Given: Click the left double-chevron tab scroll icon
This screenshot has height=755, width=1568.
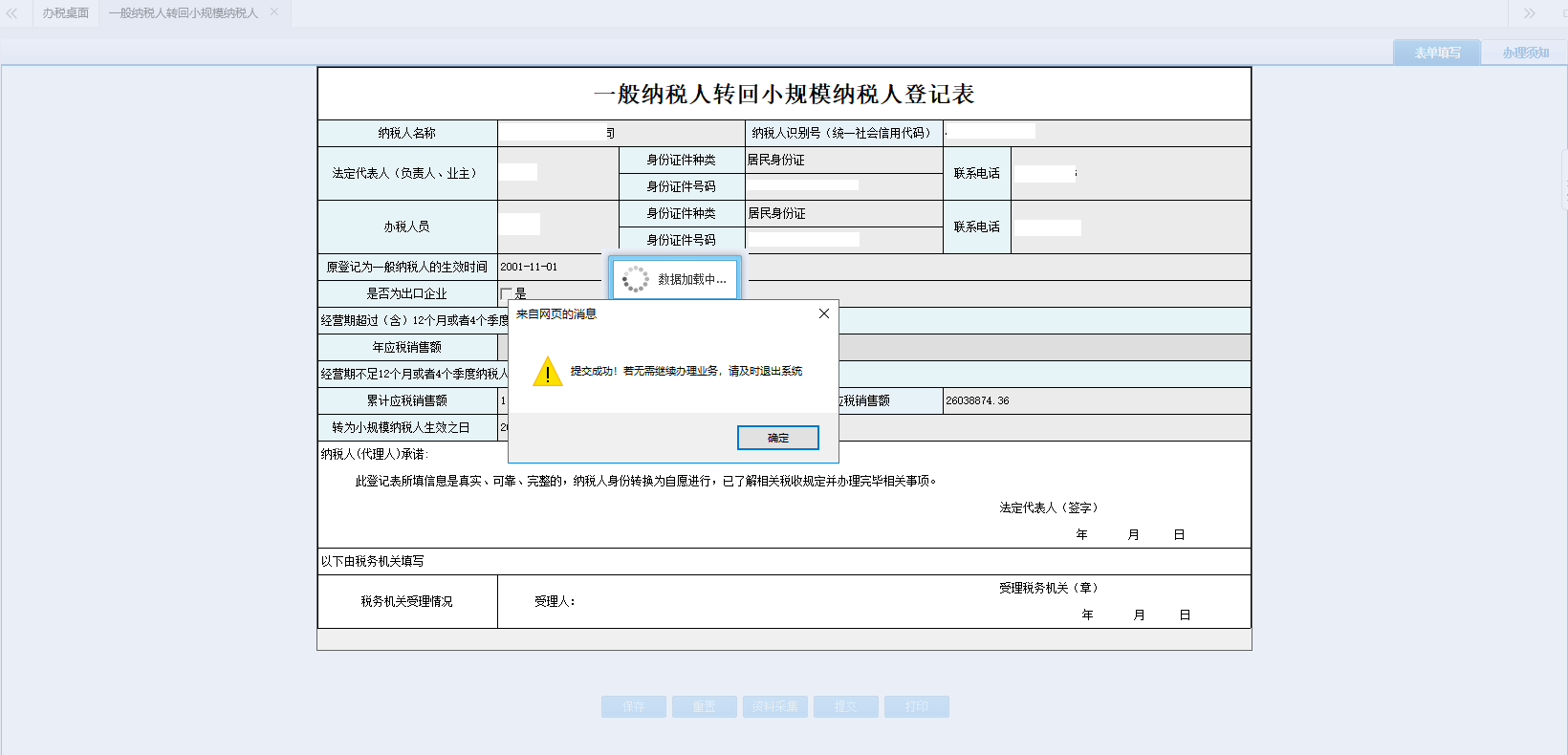Looking at the screenshot, I should pyautogui.click(x=12, y=13).
